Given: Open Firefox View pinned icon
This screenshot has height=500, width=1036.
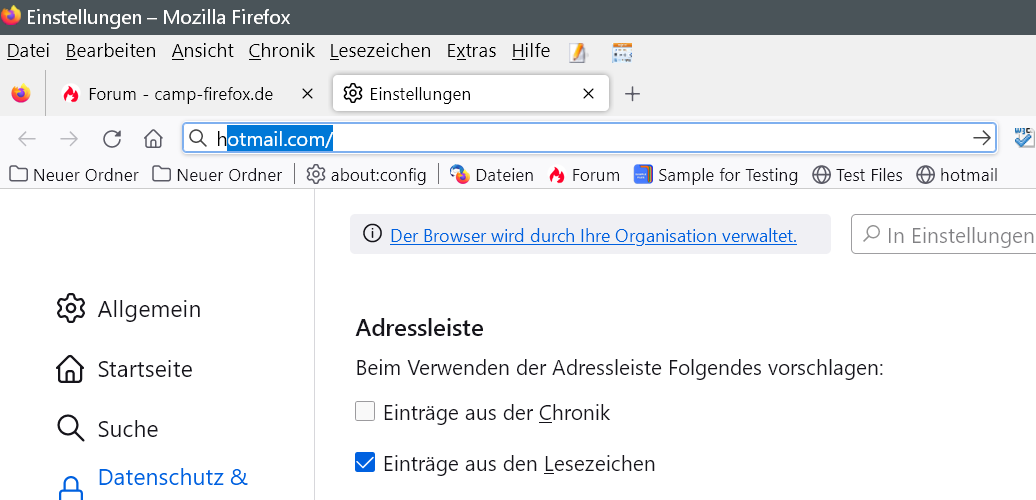Looking at the screenshot, I should click(21, 94).
